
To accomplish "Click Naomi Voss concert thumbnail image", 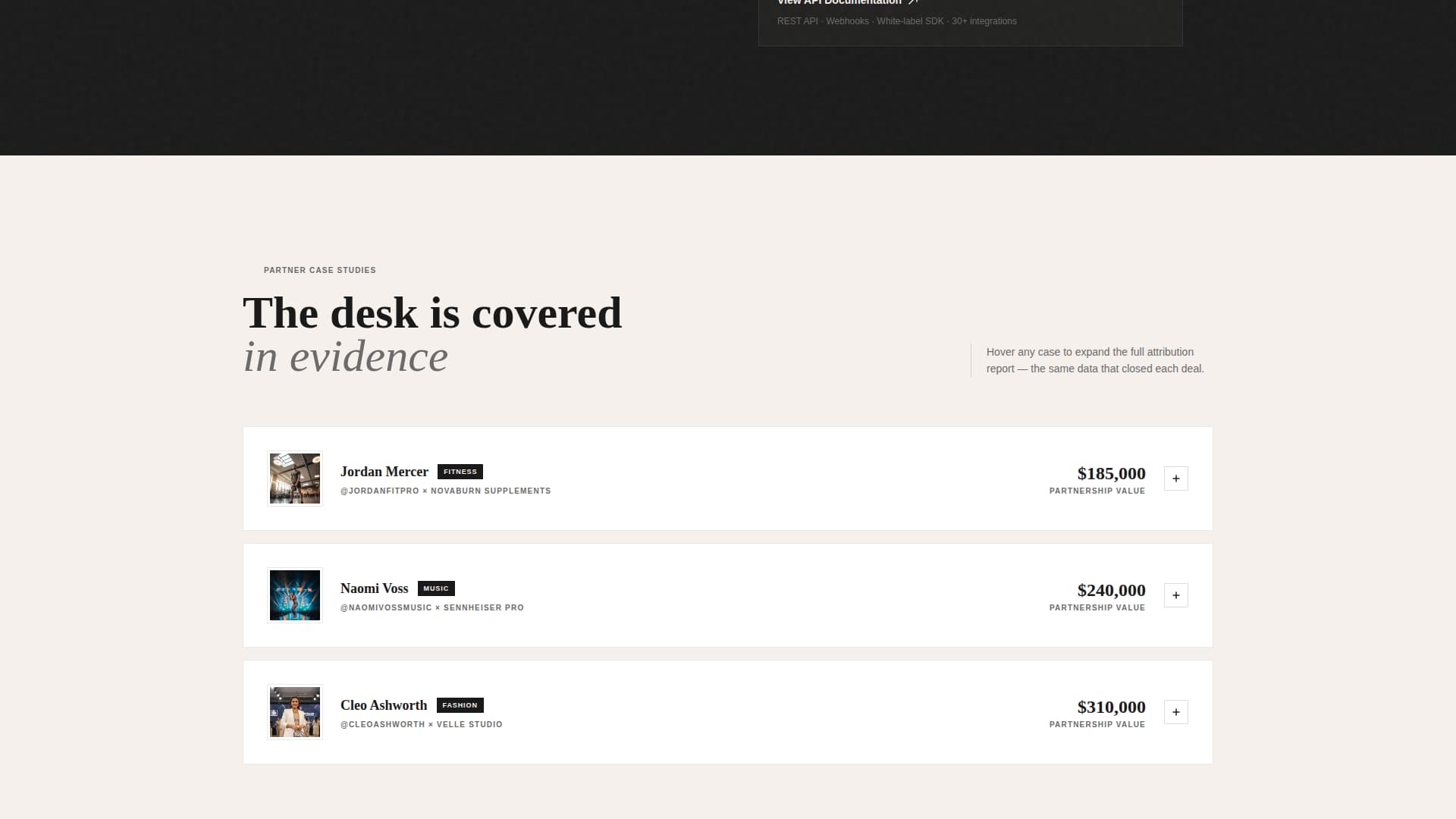I will pos(295,595).
